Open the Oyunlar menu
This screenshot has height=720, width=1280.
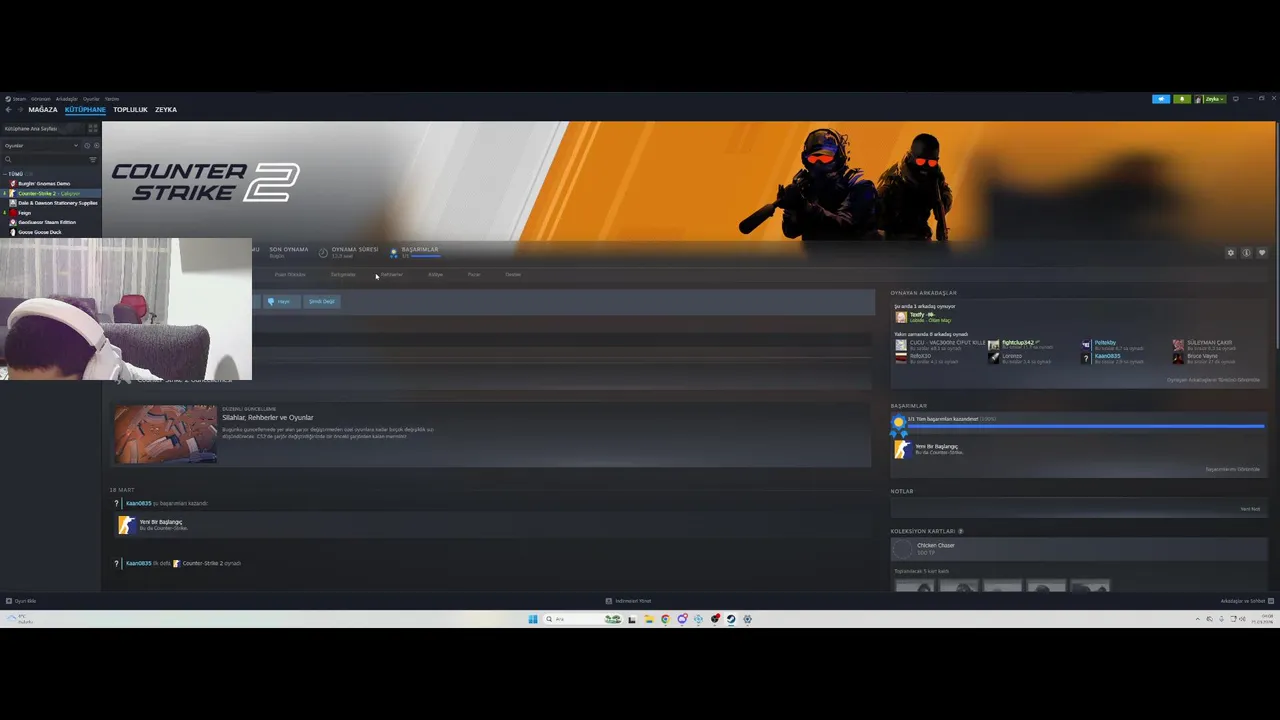91,99
